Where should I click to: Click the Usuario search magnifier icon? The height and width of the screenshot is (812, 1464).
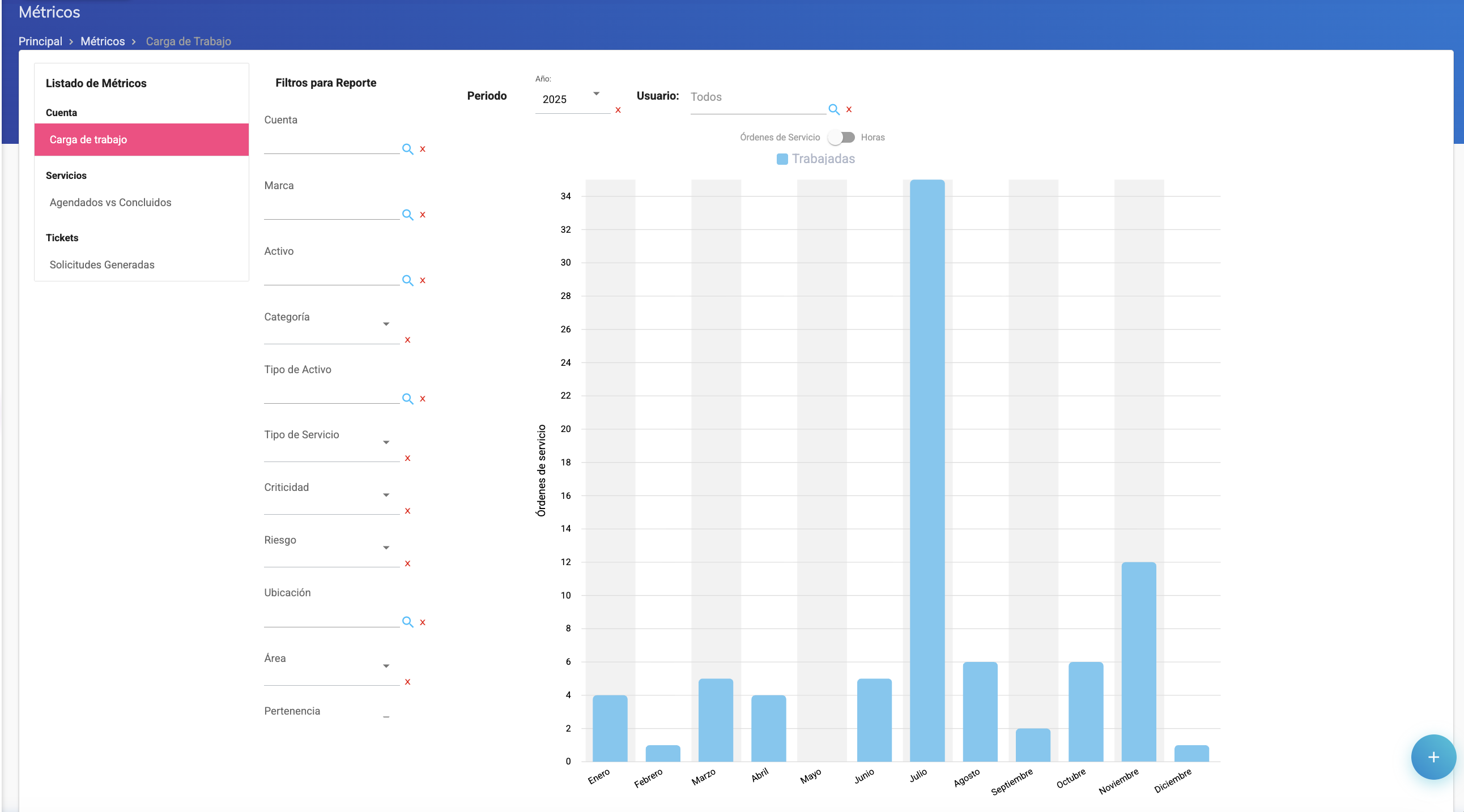coord(834,110)
